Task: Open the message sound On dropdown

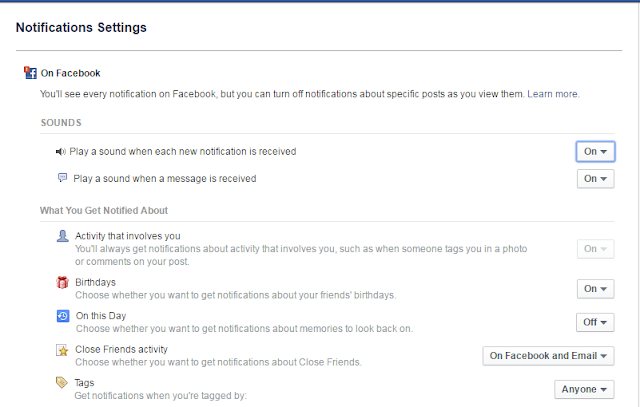Action: pyautogui.click(x=596, y=178)
